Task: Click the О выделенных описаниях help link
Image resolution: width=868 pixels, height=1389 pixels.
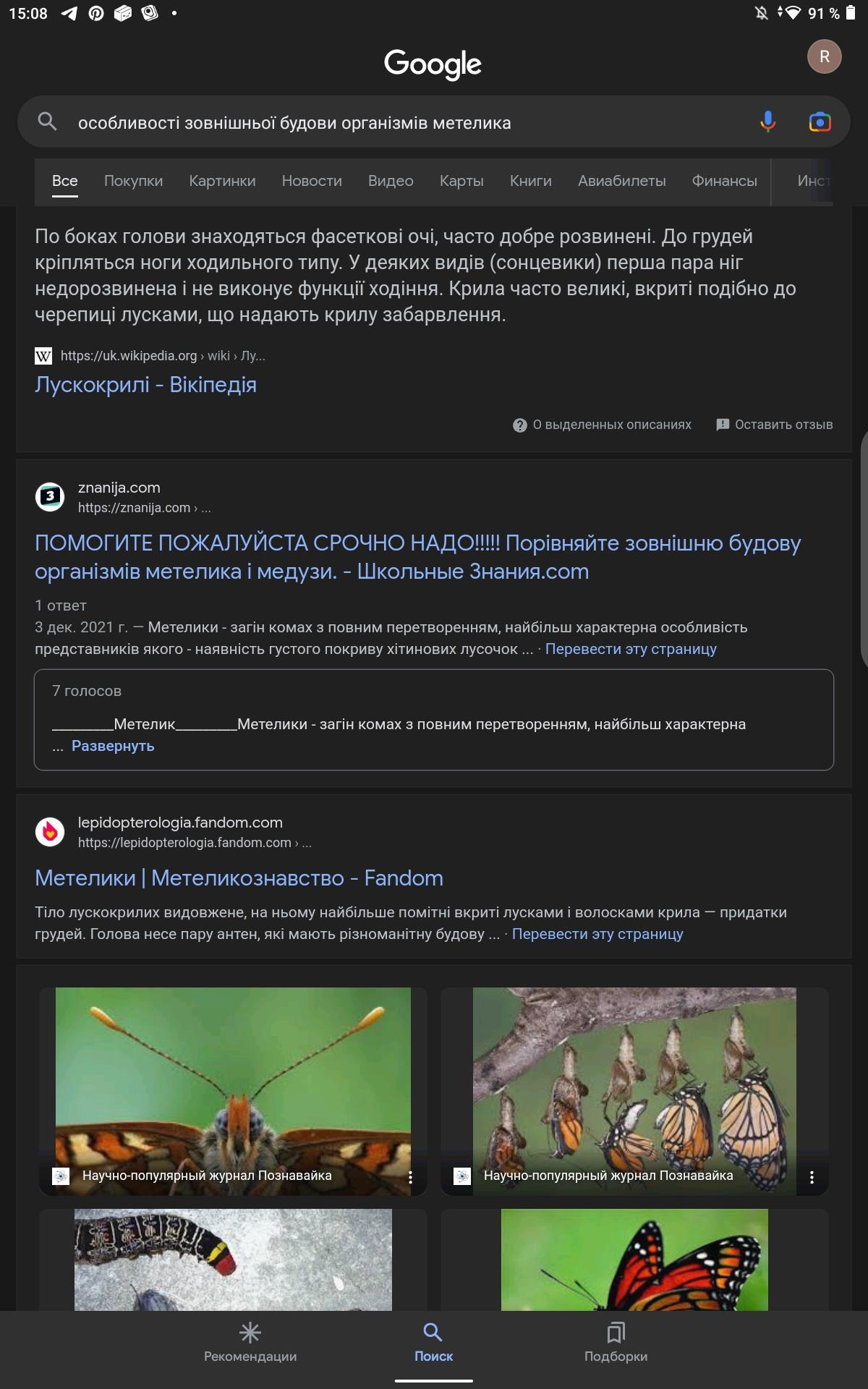Action: click(602, 425)
